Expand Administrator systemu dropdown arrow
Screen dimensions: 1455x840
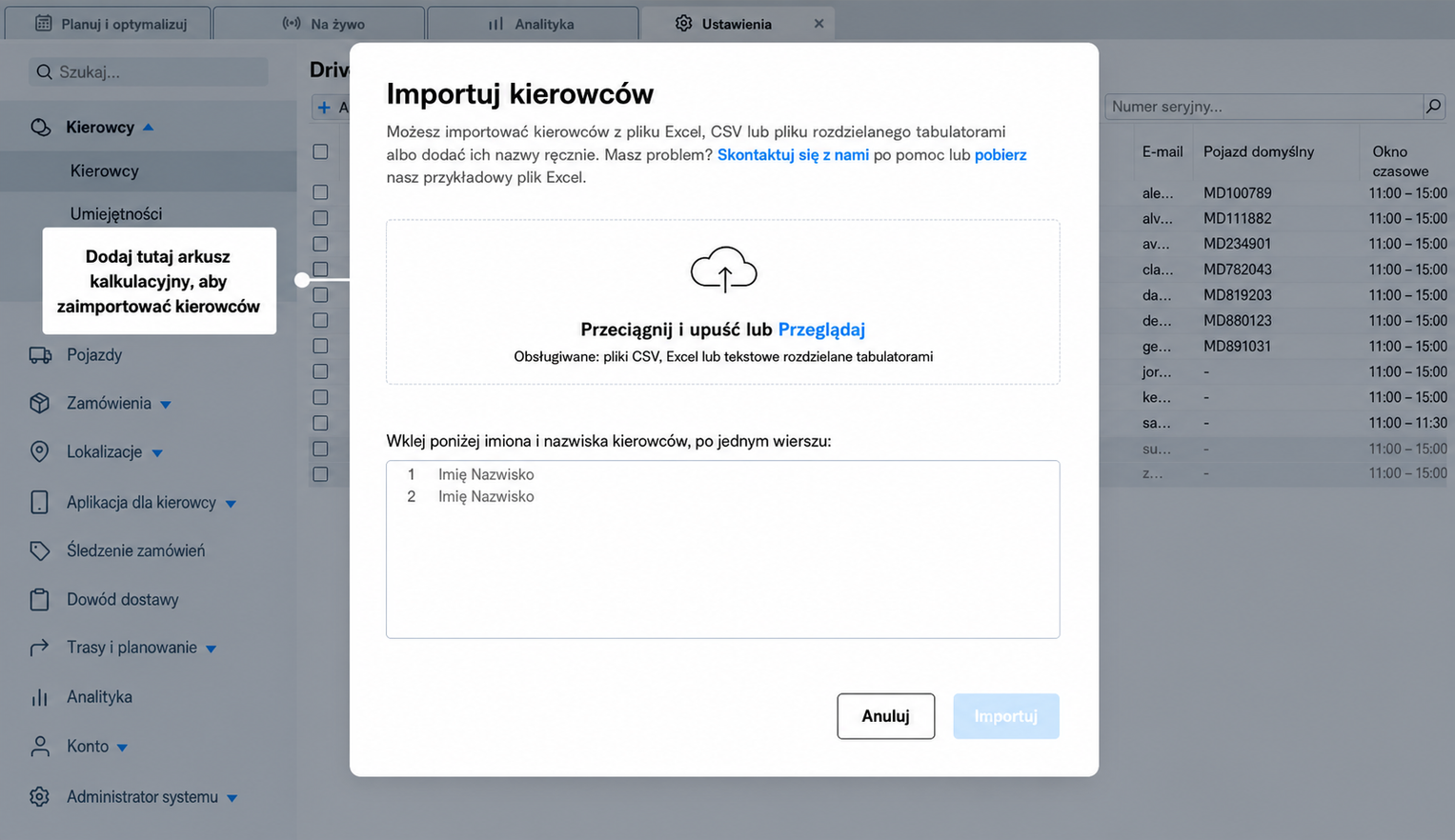click(232, 798)
